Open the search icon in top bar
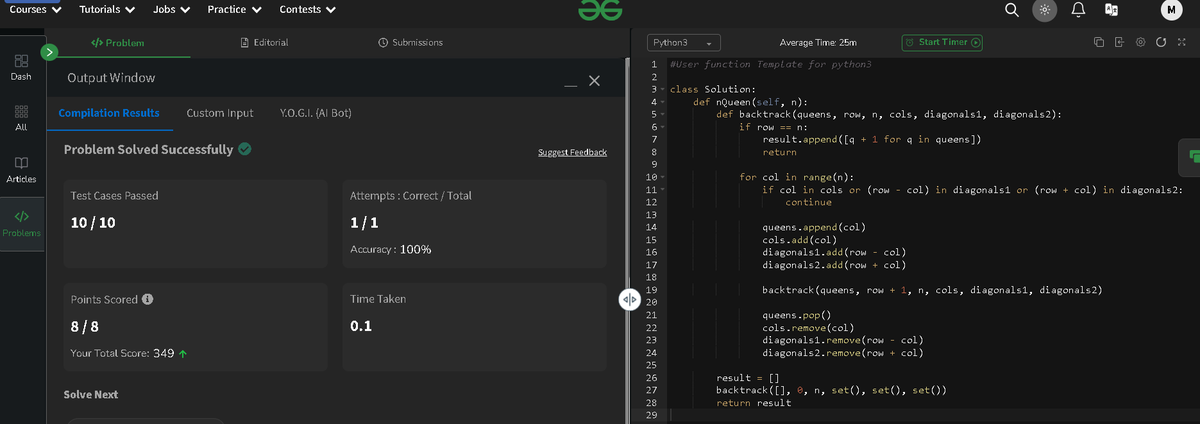 1012,10
